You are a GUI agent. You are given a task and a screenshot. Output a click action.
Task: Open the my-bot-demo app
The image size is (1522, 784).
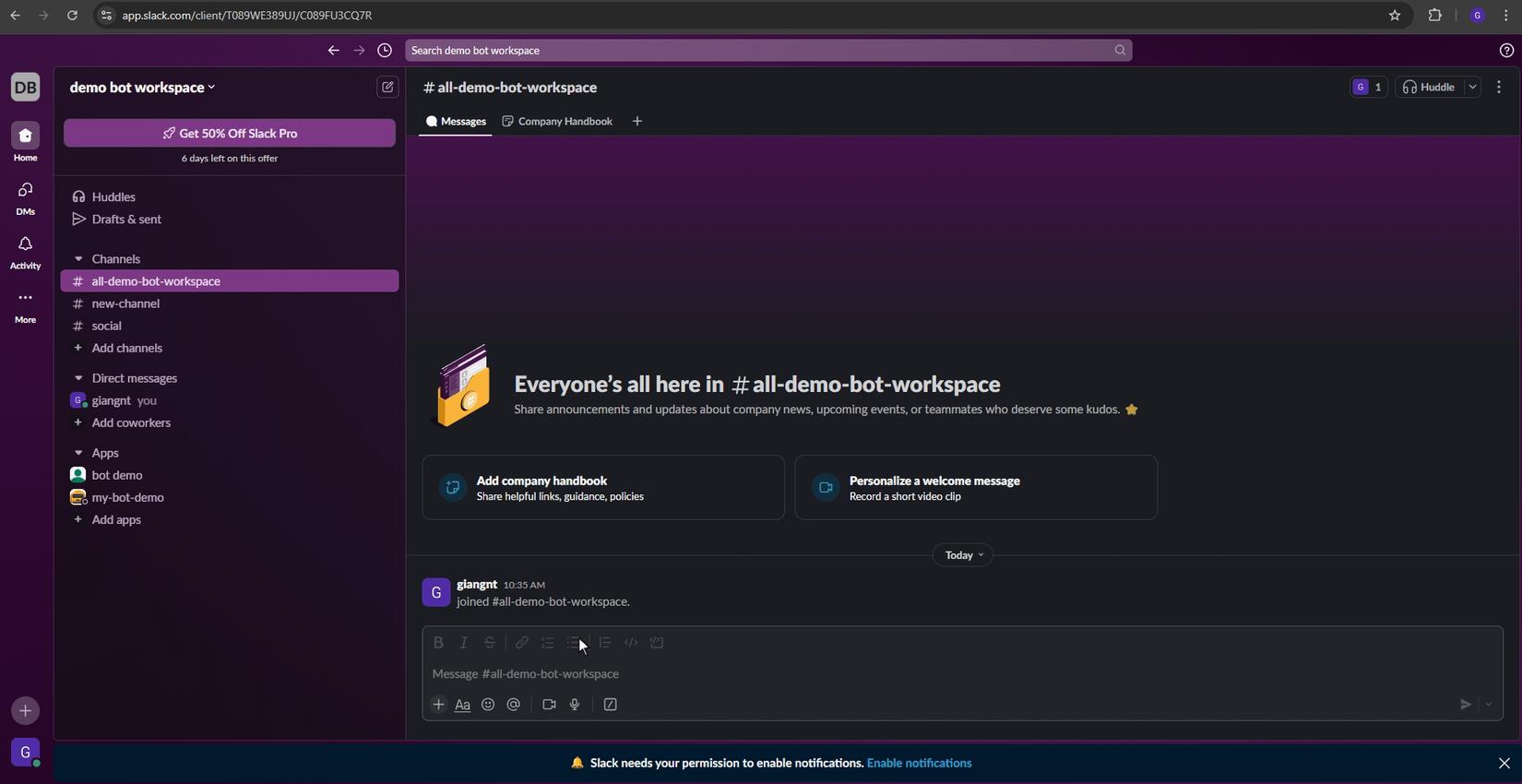click(230, 497)
